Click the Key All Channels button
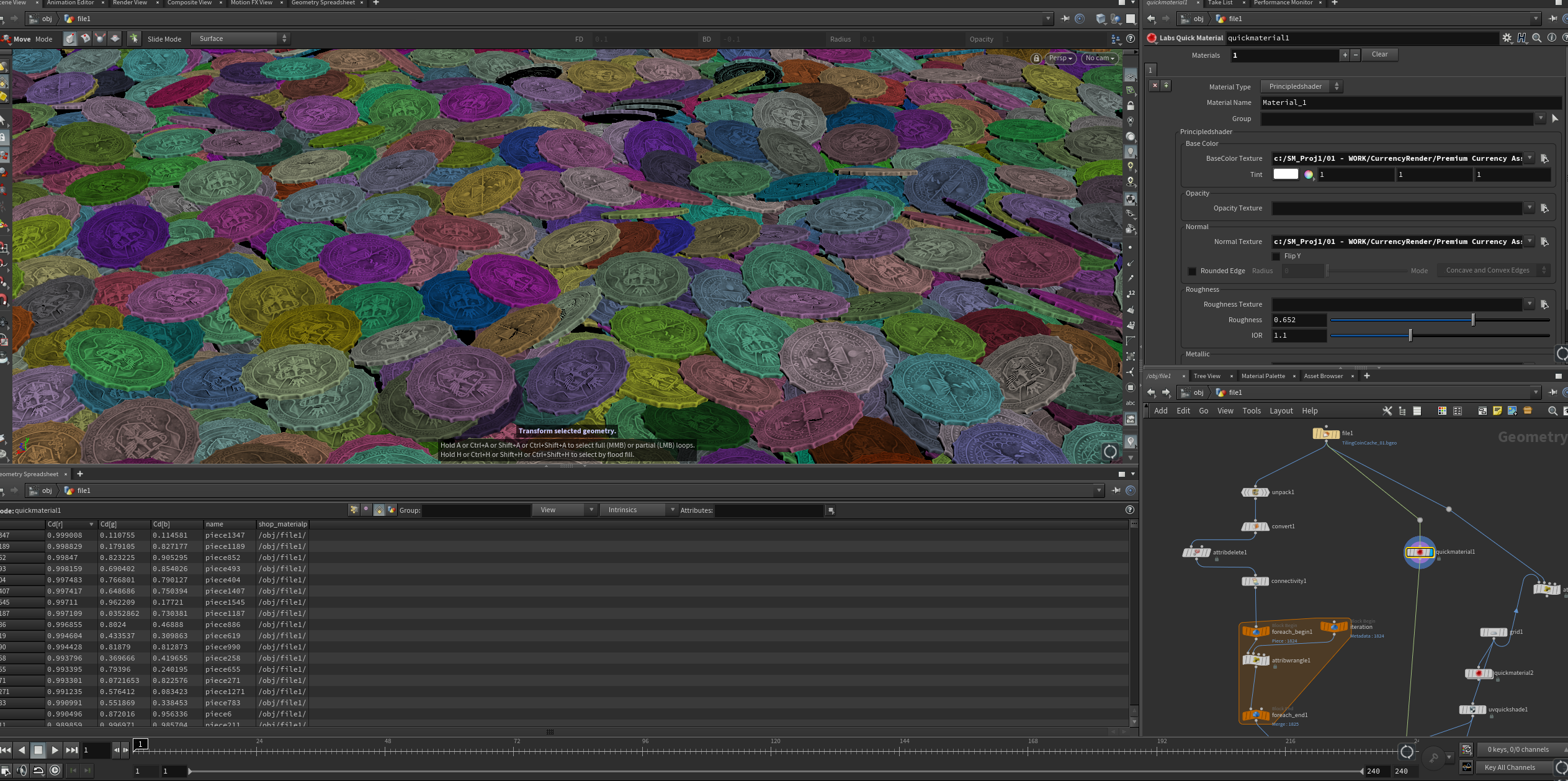Screen dimensions: 1568x781 pyautogui.click(x=1510, y=768)
